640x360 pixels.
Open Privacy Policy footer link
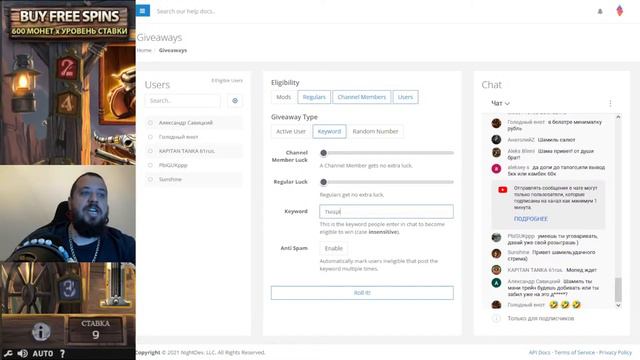pos(615,352)
